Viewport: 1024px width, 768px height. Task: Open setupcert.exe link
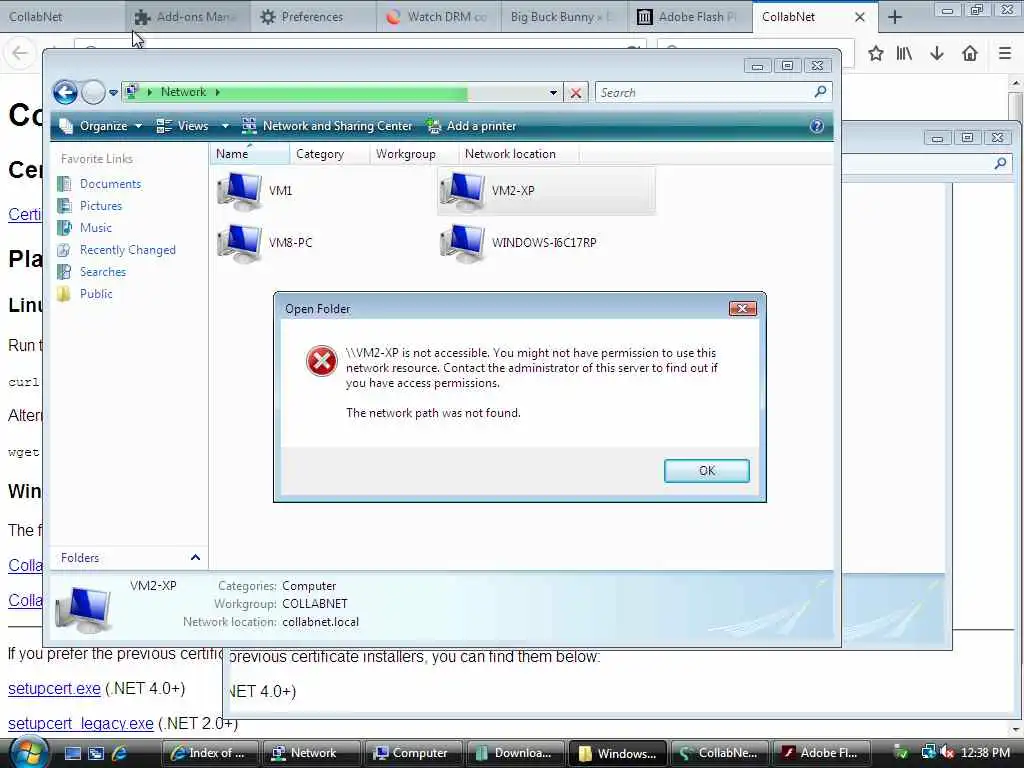pyautogui.click(x=54, y=688)
